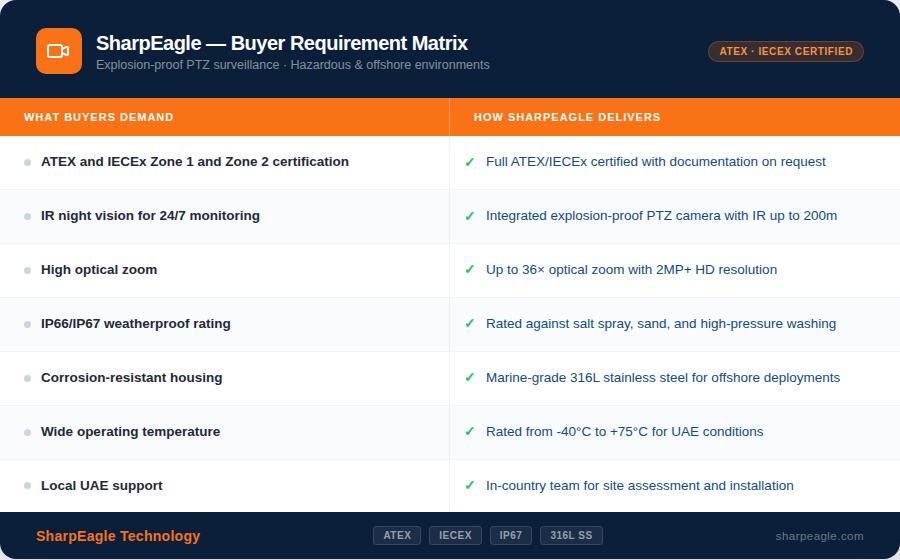This screenshot has width=900, height=560.
Task: Click checkmark beside Marine-grade 316L steel
Action: pos(470,377)
